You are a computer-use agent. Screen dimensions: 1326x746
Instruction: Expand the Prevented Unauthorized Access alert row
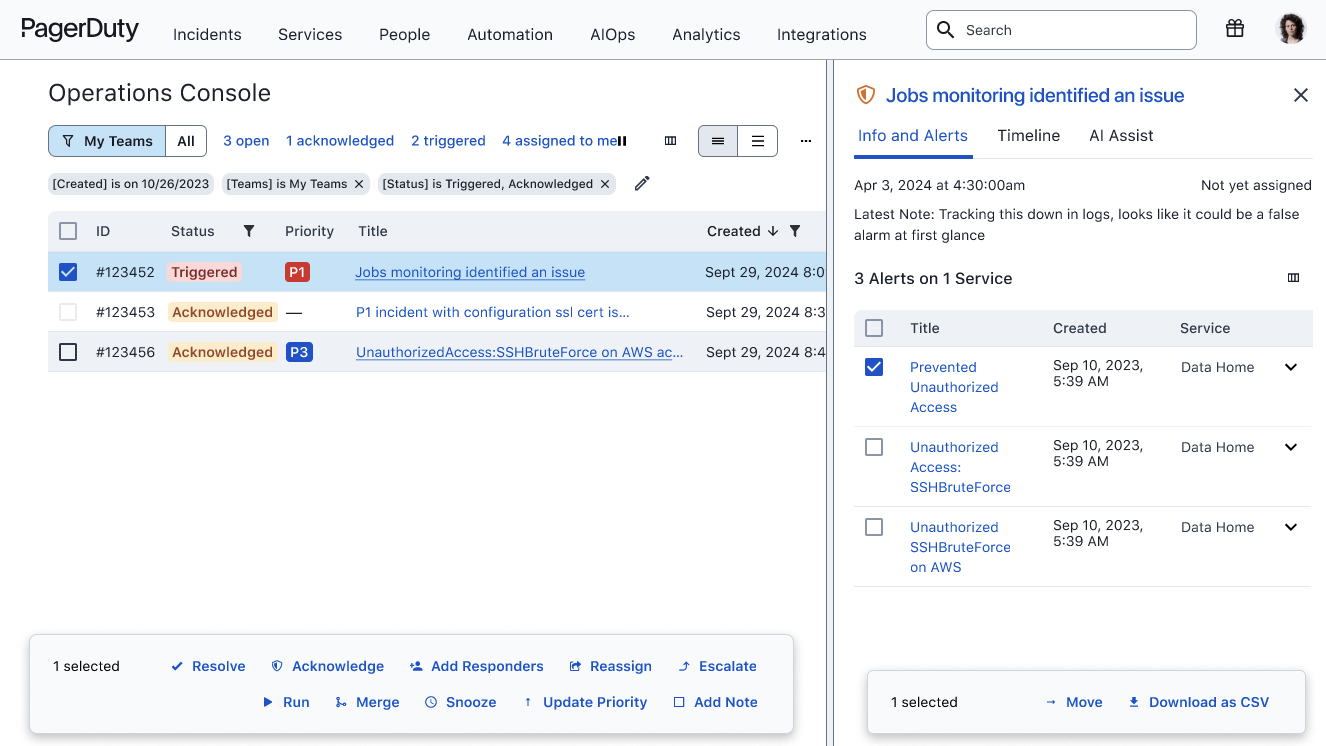(1291, 367)
